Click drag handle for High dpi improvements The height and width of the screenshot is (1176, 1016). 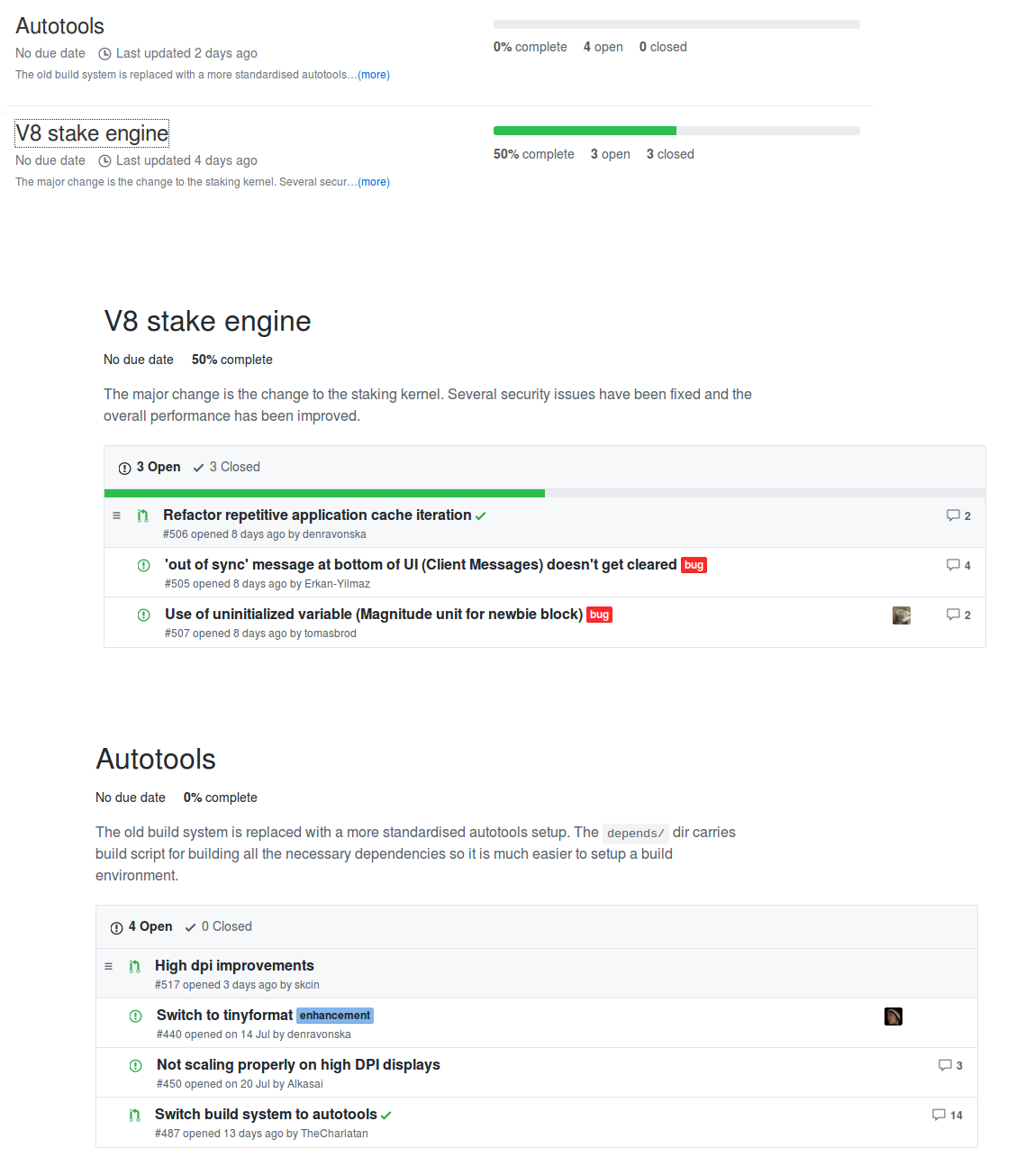[108, 966]
